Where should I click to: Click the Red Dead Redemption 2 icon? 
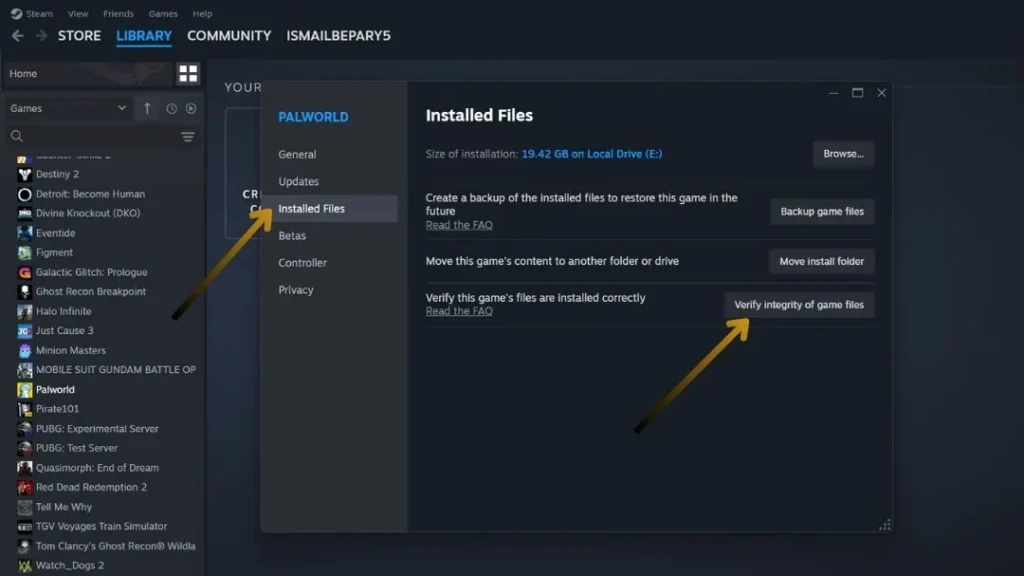[25, 487]
